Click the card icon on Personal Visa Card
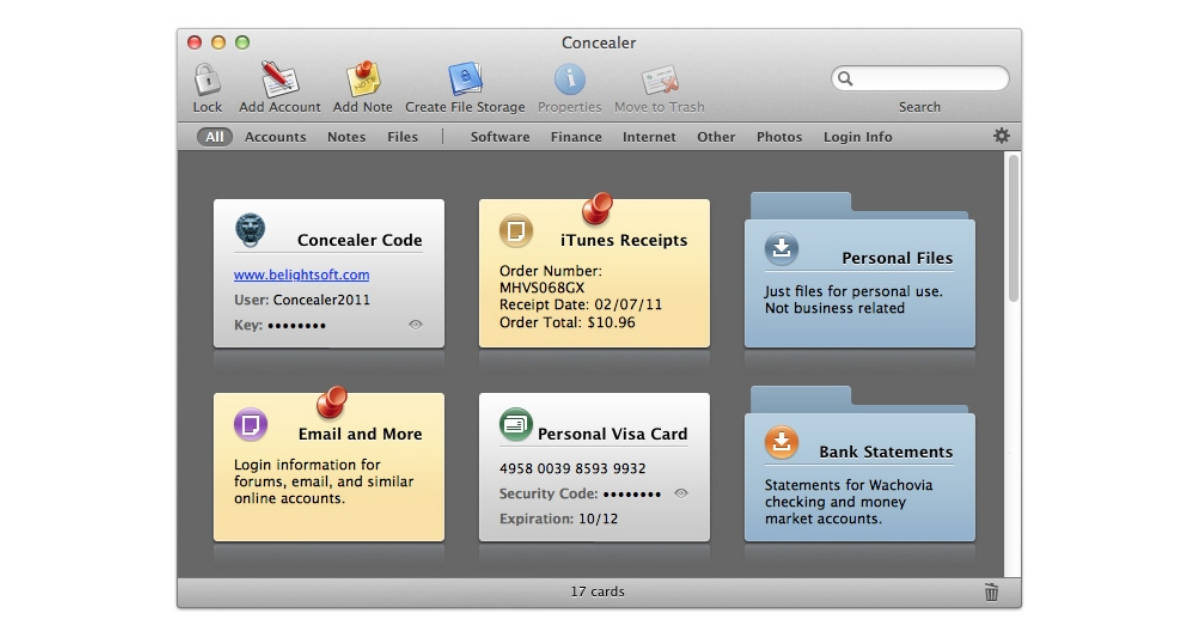The width and height of the screenshot is (1200, 630). point(514,424)
